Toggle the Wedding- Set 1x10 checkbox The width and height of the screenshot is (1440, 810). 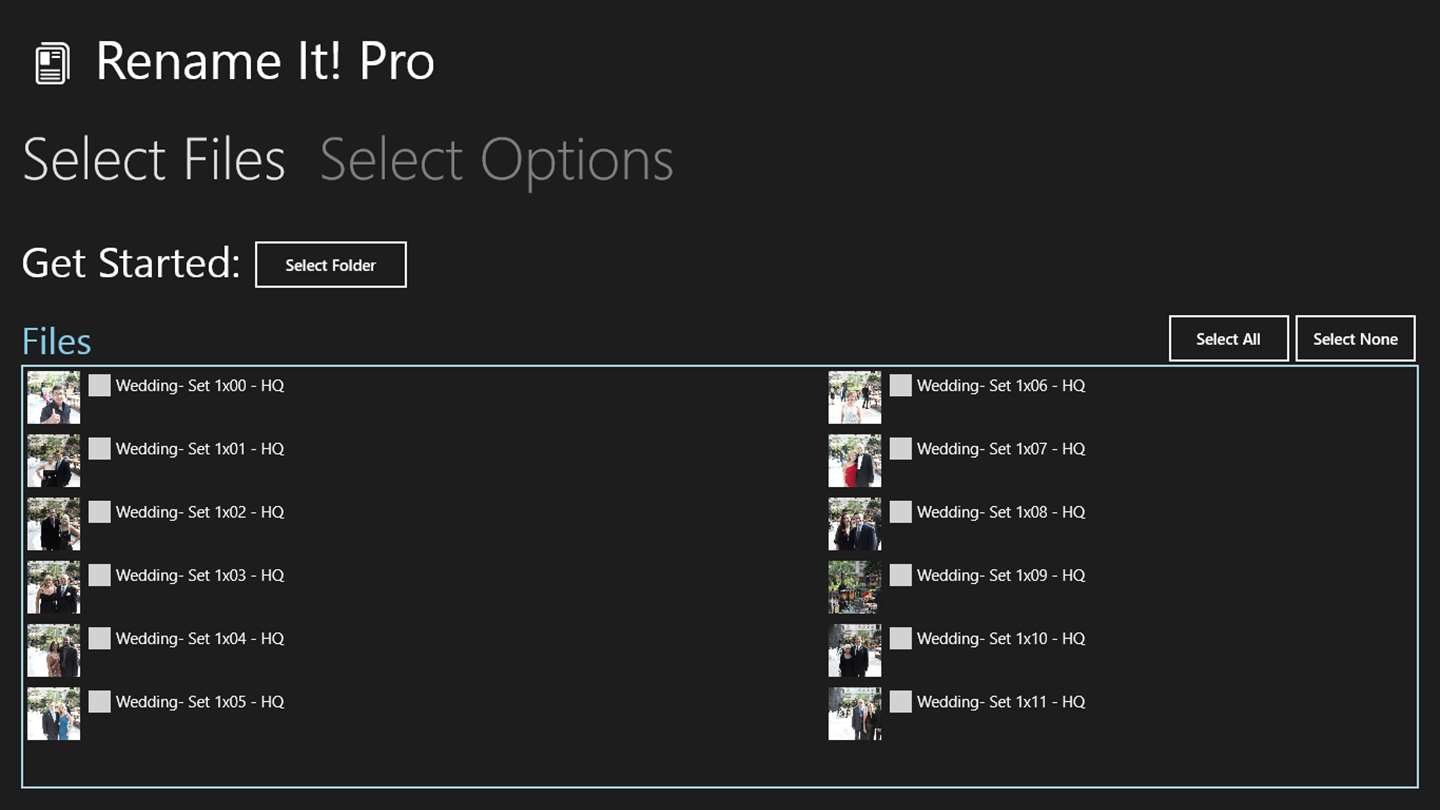900,639
